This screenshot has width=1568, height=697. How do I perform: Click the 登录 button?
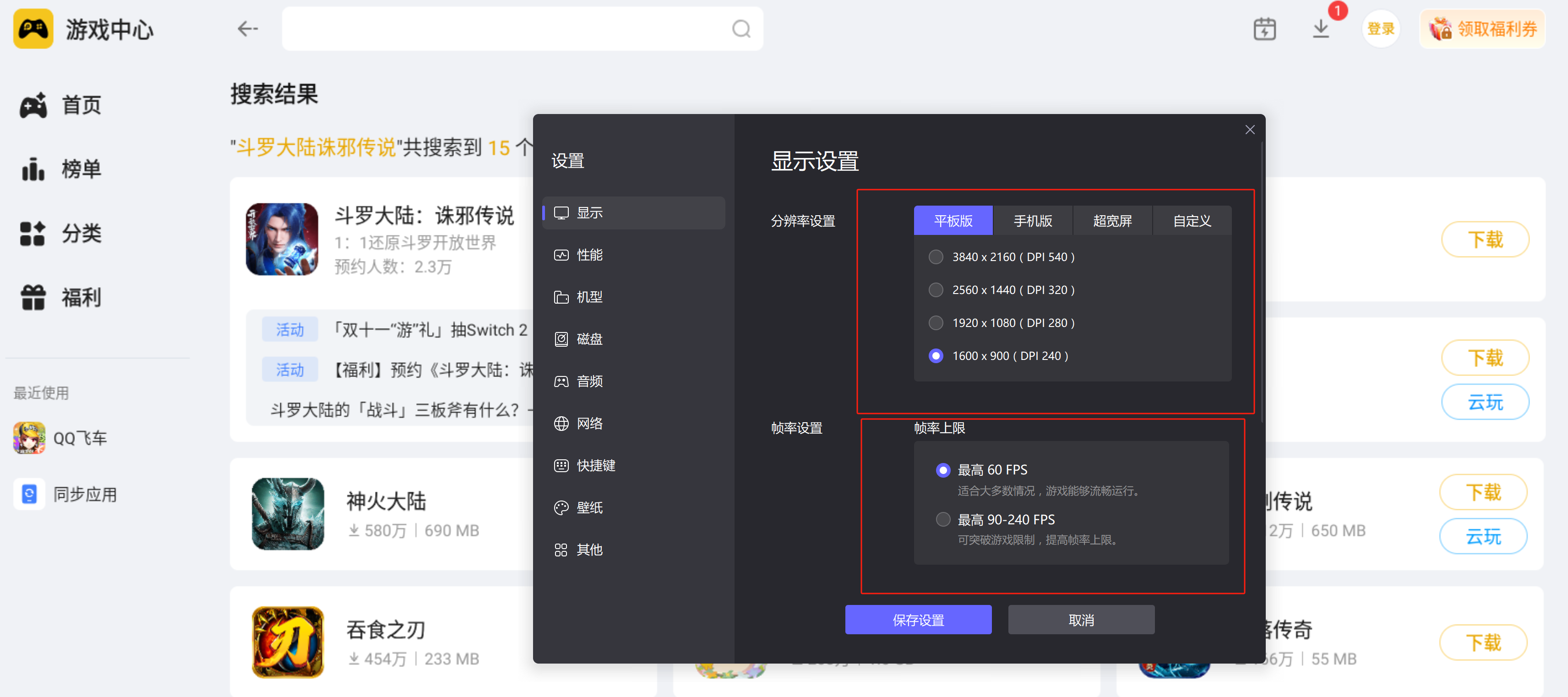(x=1381, y=28)
